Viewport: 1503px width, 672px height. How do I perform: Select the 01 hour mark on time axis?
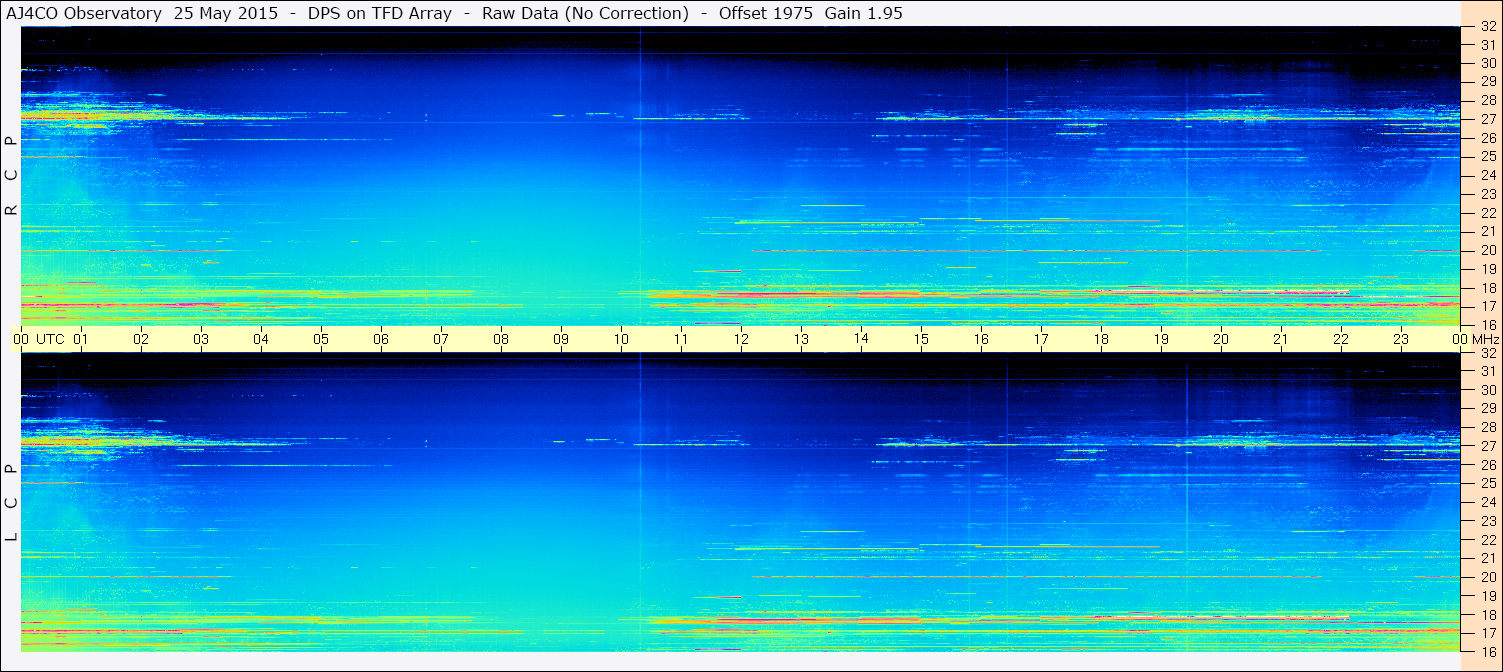tap(81, 339)
